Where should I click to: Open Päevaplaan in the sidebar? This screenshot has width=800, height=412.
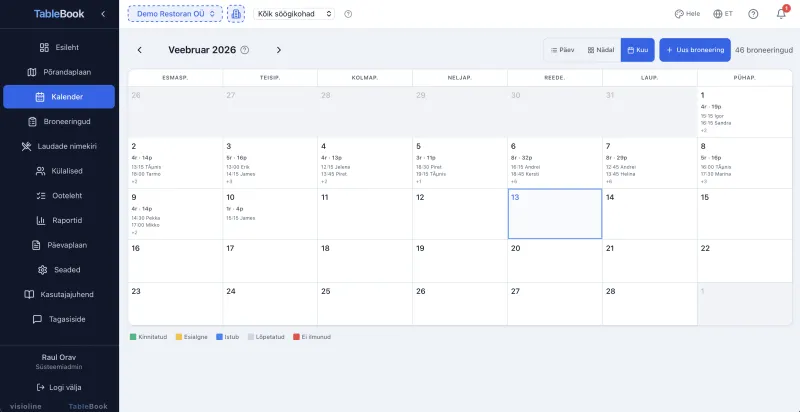[59, 245]
